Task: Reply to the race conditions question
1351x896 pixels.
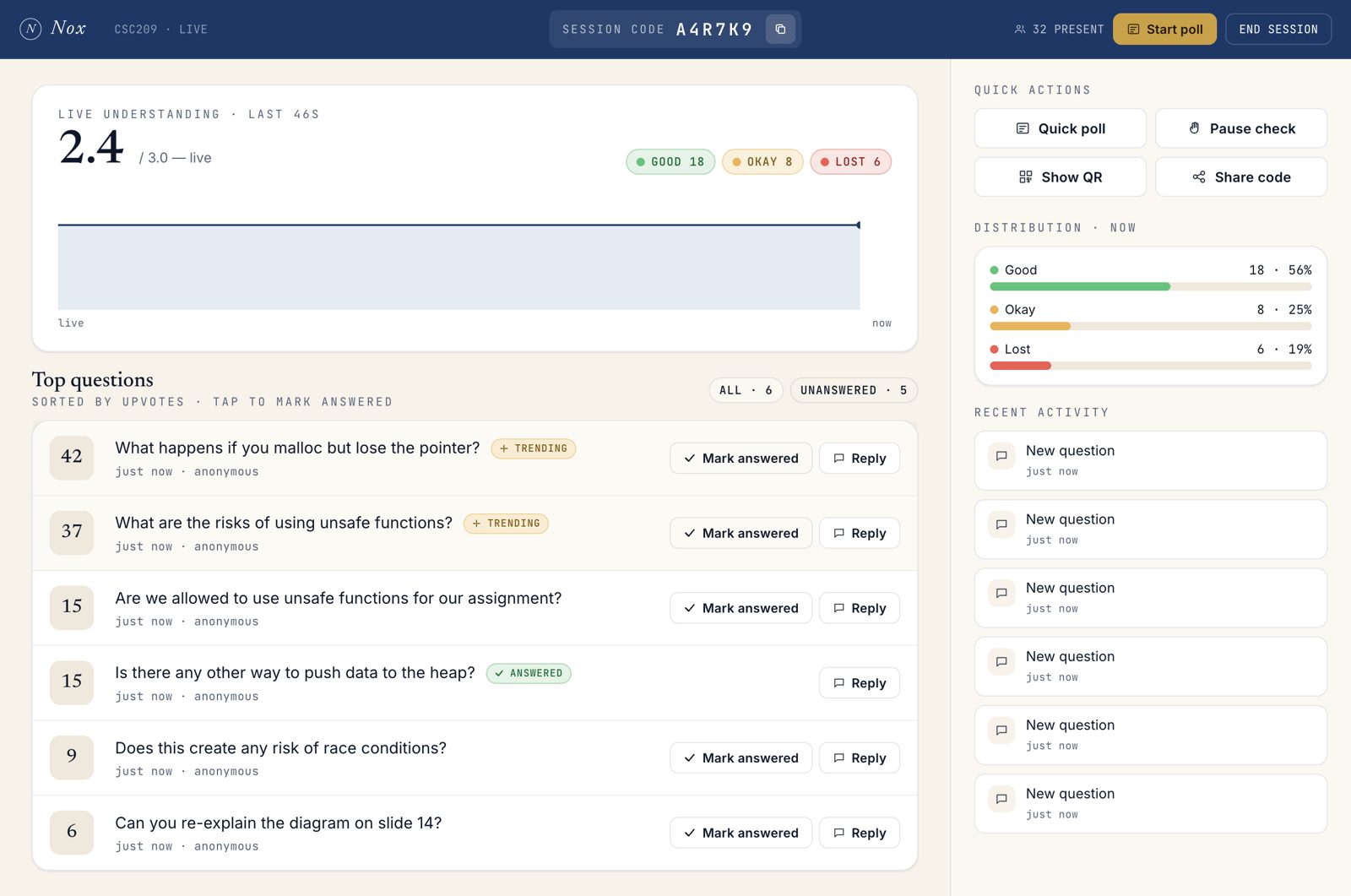Action: 859,758
